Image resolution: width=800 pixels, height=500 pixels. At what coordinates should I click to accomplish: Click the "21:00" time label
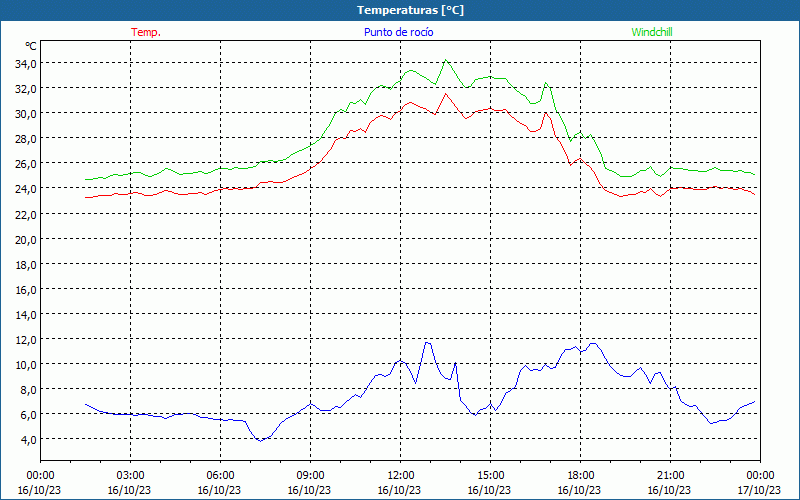[670, 476]
